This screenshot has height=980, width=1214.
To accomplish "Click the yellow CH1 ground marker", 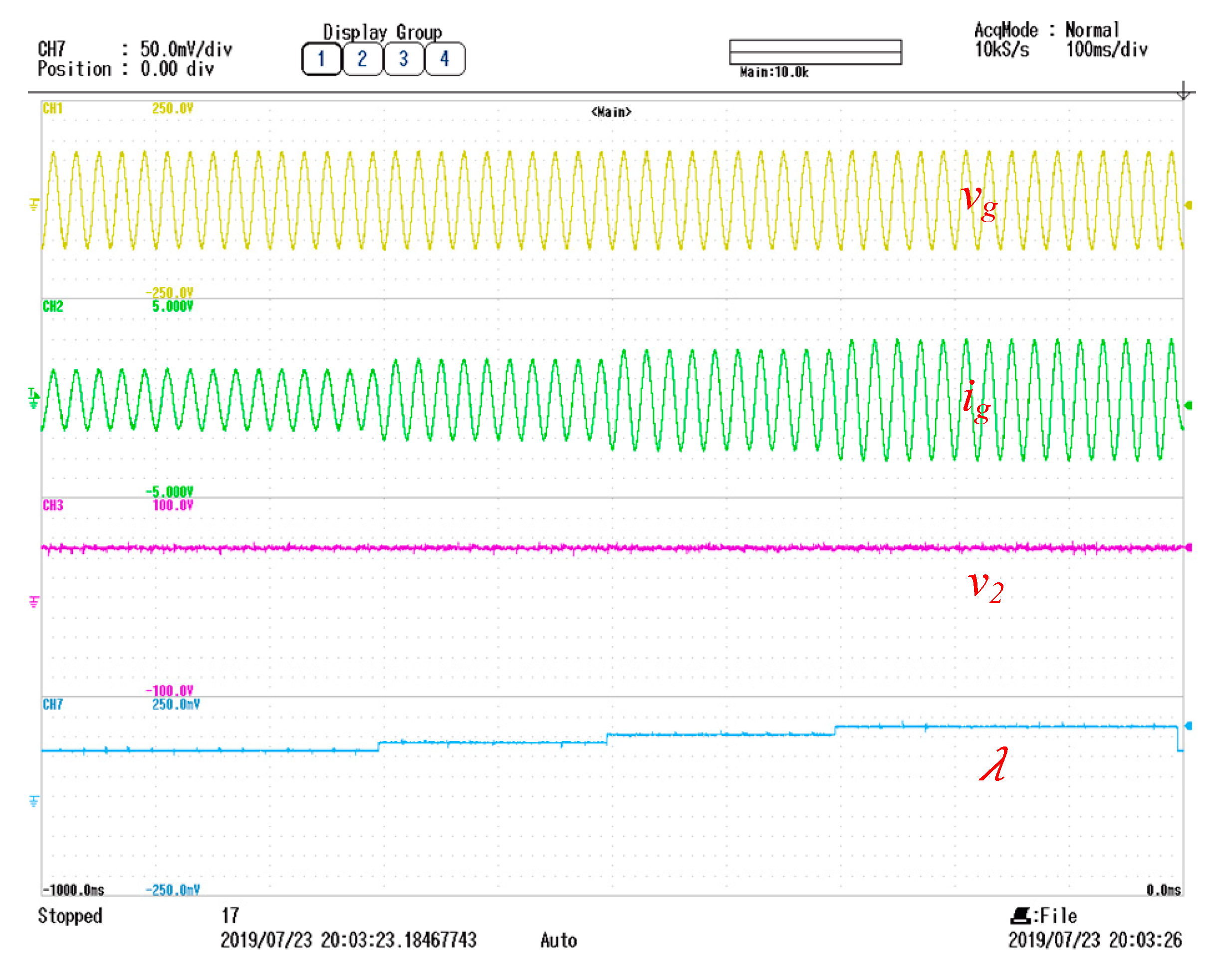I will coord(34,205).
